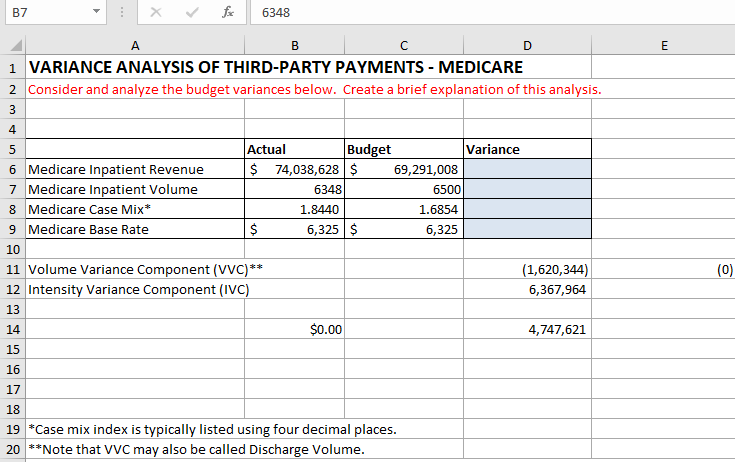Image resolution: width=735 pixels, height=462 pixels.
Task: Select VVC value (1,620,344)
Action: pyautogui.click(x=527, y=269)
